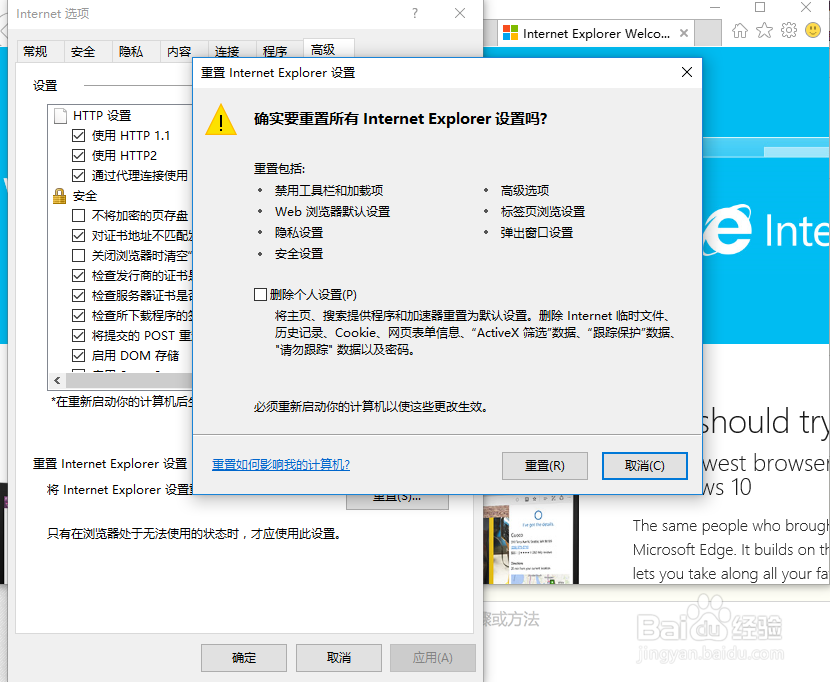
Task: Click the phone screenshot thumbnail on welcome page
Action: [531, 539]
